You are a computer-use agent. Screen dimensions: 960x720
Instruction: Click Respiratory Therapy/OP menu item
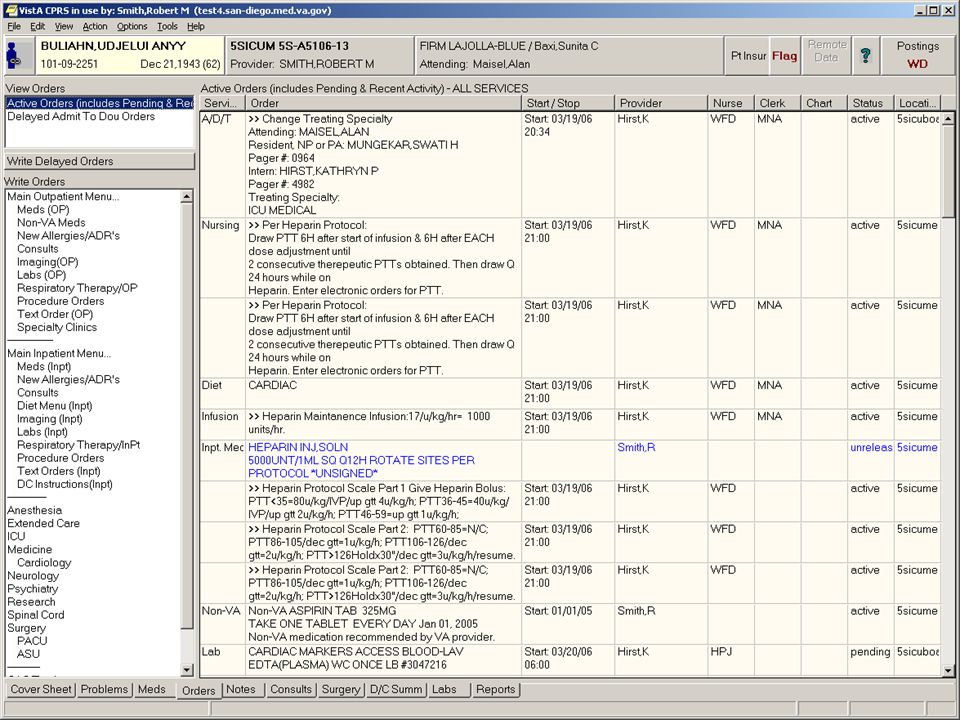(77, 288)
